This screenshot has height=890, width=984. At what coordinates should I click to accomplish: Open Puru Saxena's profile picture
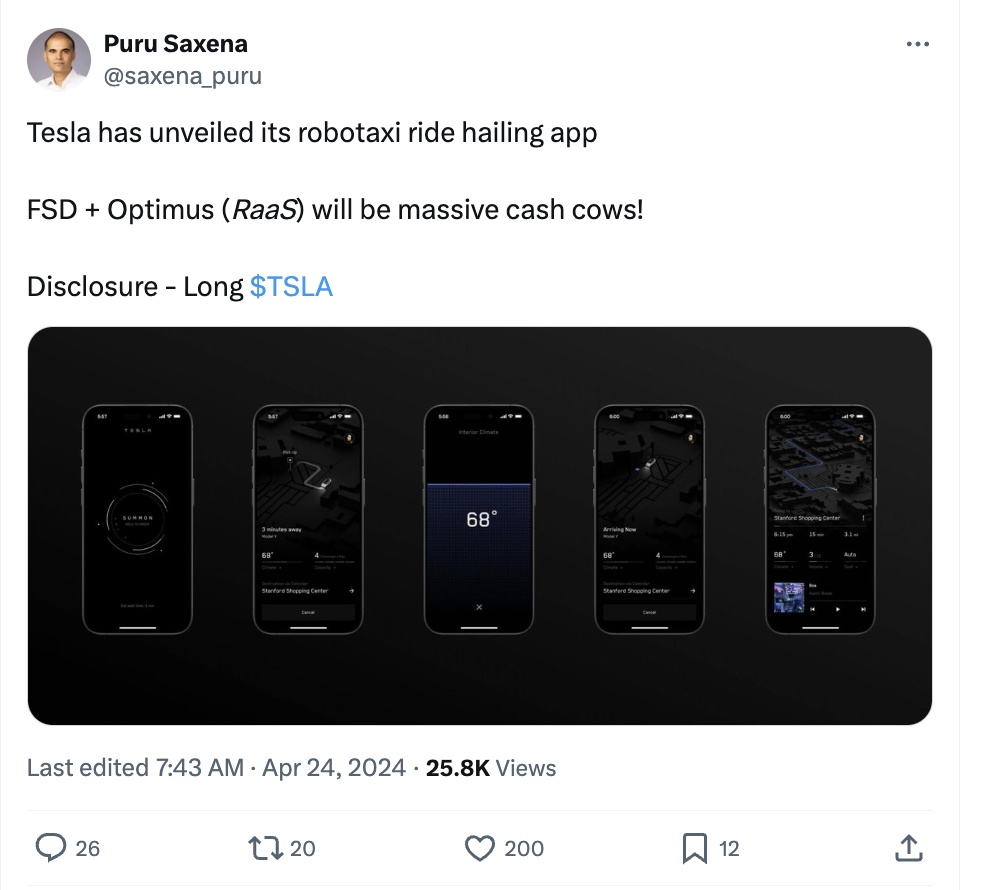click(59, 61)
